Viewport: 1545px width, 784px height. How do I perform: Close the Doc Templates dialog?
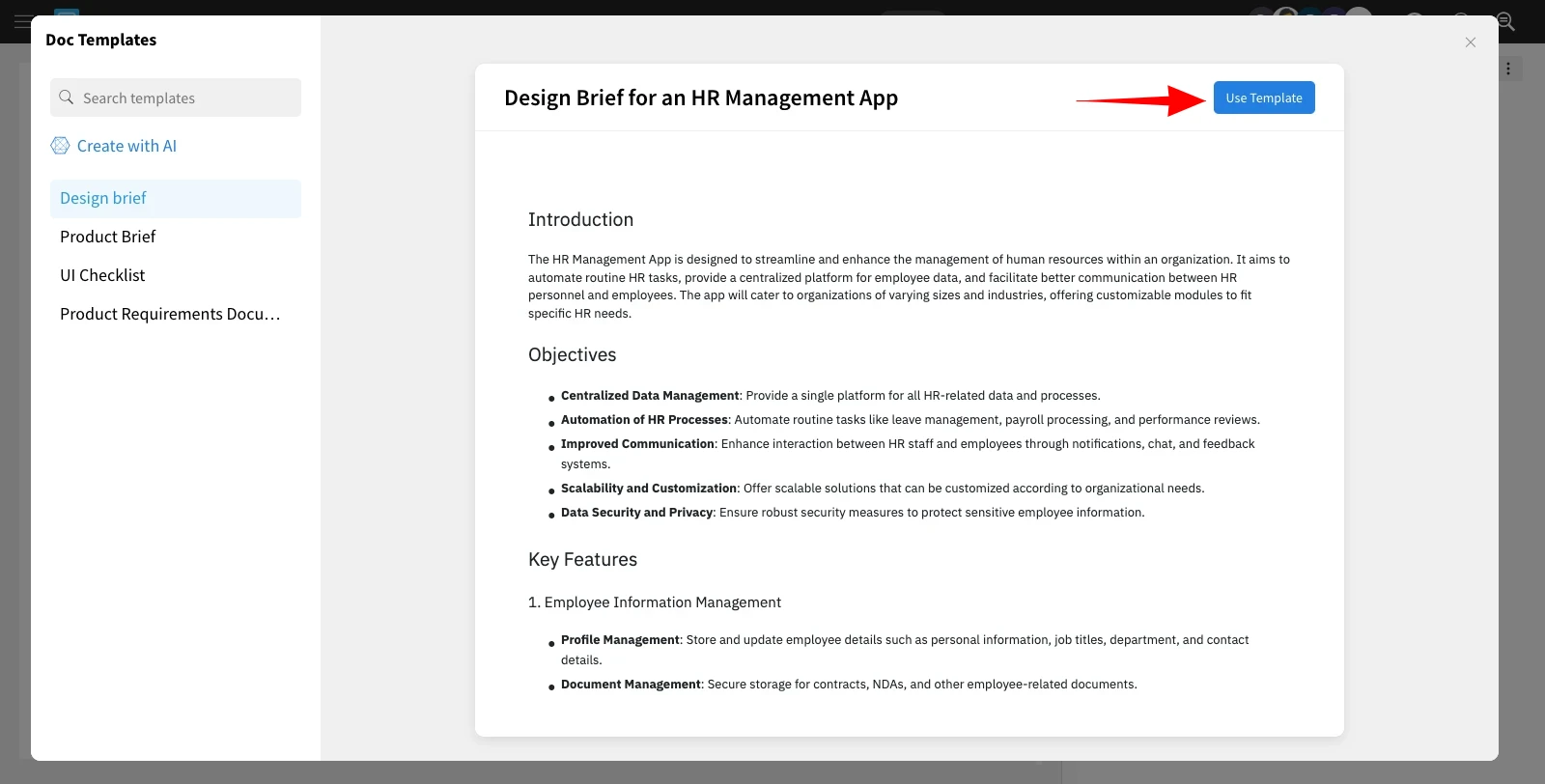1470,42
